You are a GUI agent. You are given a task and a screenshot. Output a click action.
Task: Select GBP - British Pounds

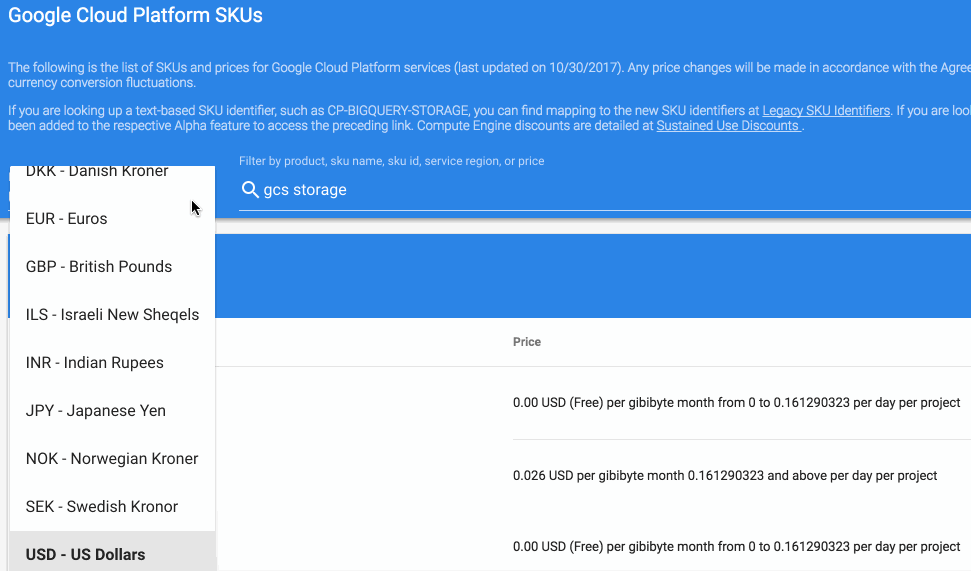(112, 266)
